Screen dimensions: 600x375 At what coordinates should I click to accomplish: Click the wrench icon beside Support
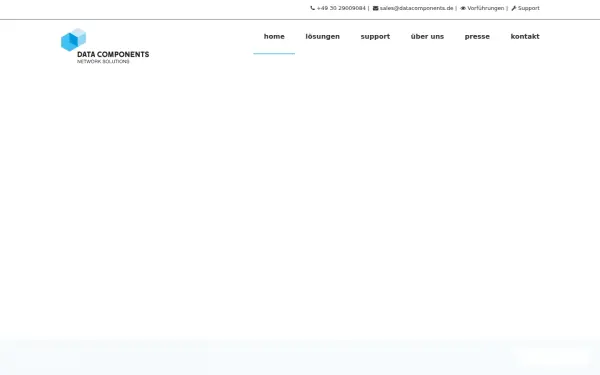pos(514,8)
